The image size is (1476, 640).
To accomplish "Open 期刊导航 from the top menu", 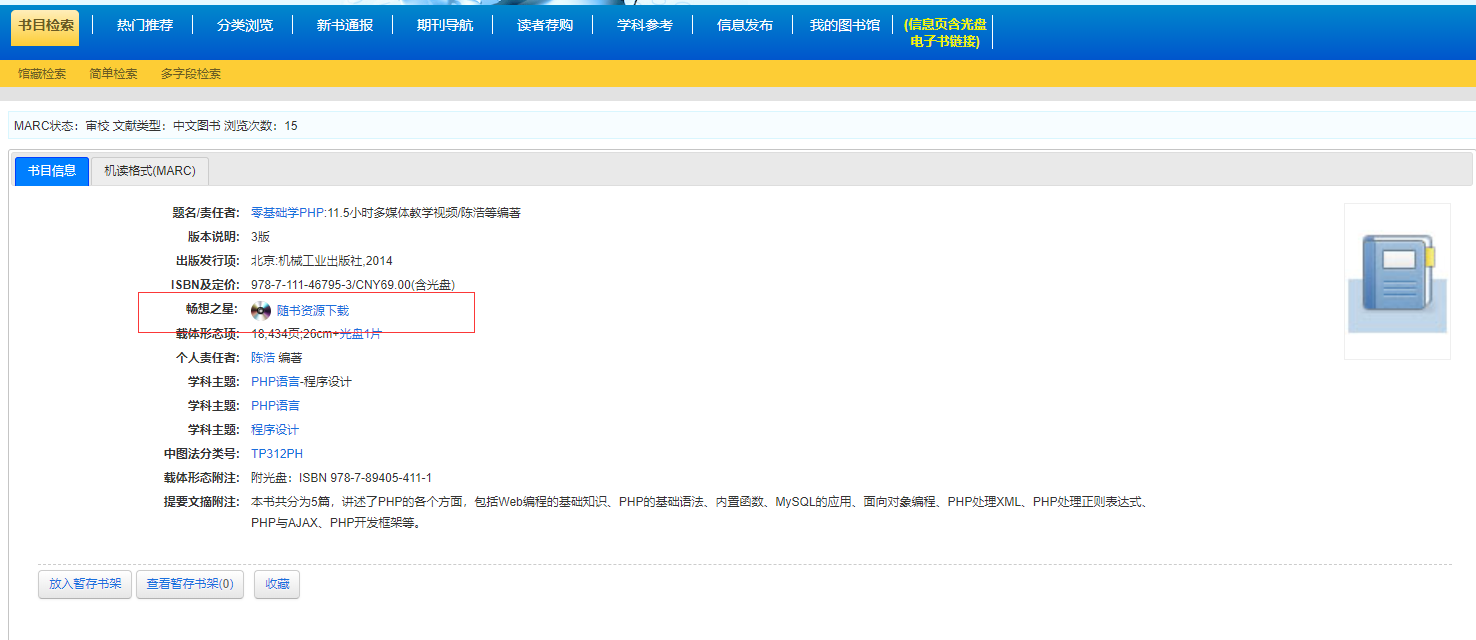I will click(445, 26).
